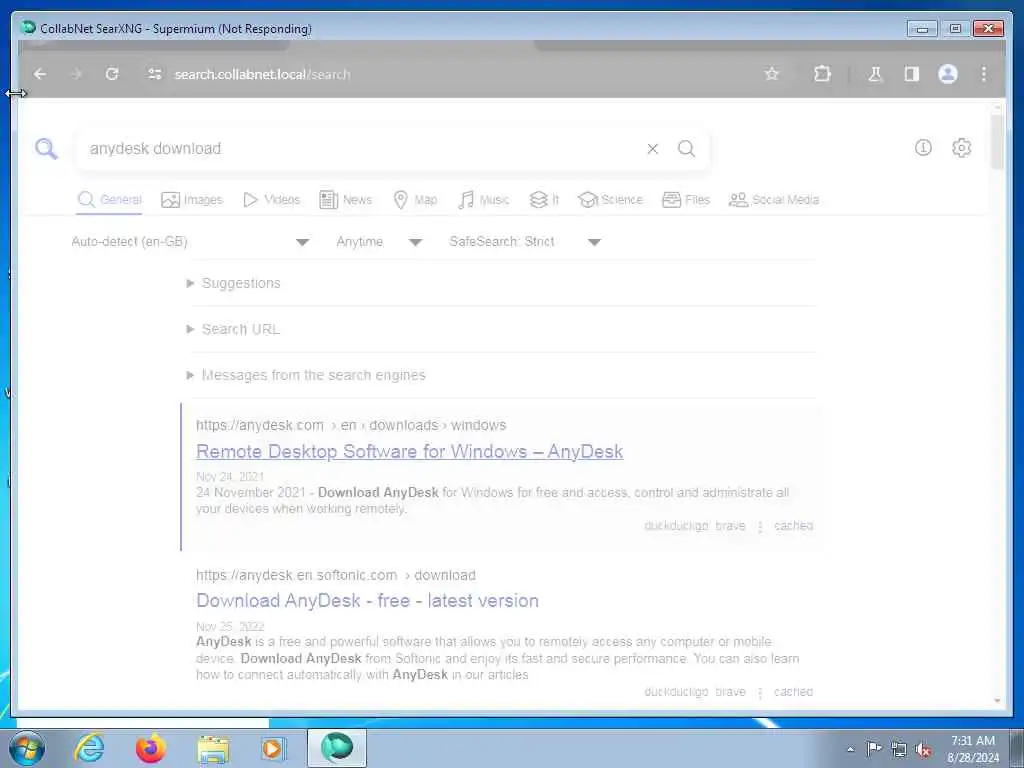Select Supermium taskbar button
1024x768 pixels.
coord(337,748)
